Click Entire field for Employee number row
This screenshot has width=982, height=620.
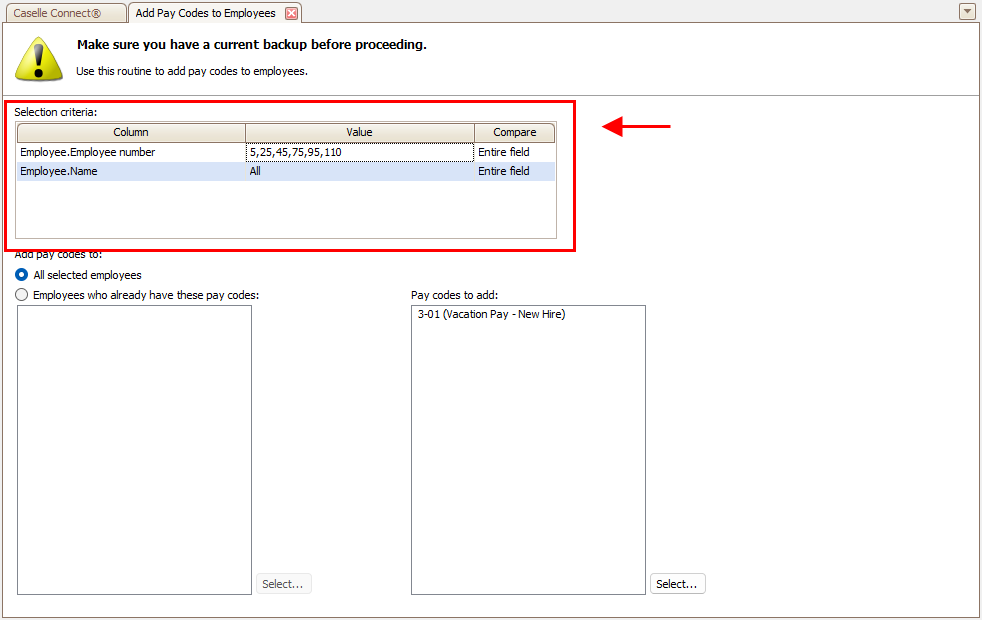[x=514, y=152]
